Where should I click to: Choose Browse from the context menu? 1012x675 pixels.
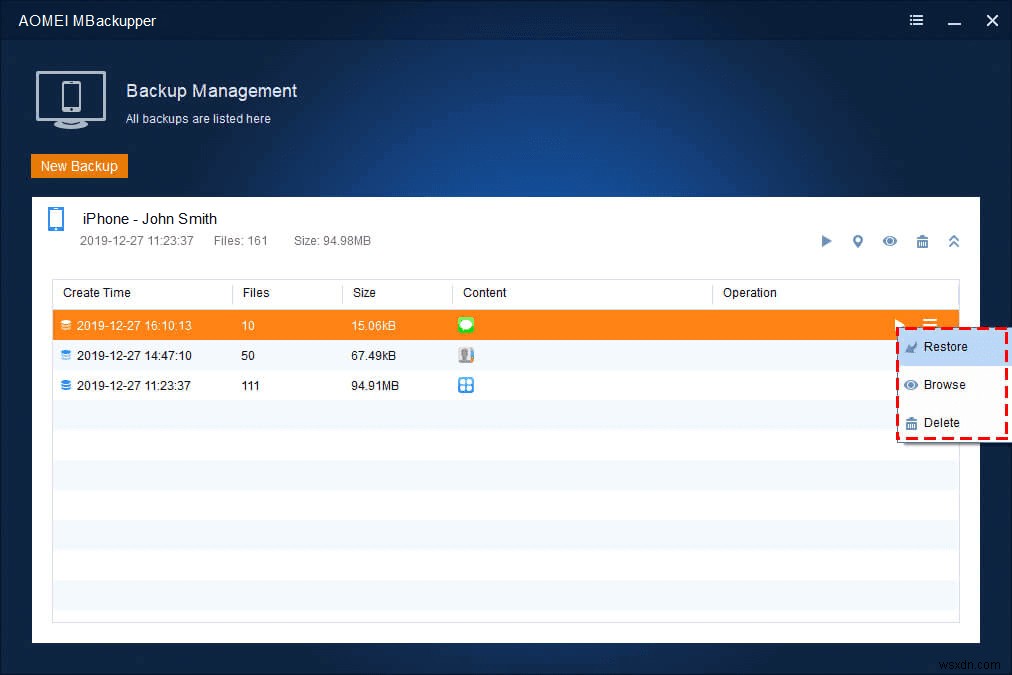pyautogui.click(x=944, y=385)
